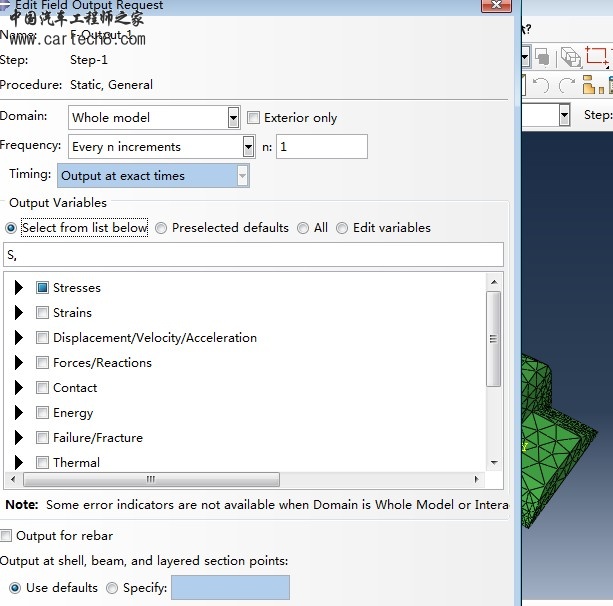This screenshot has height=606, width=613.
Task: Expand the Stresses variable category
Action: pyautogui.click(x=19, y=288)
